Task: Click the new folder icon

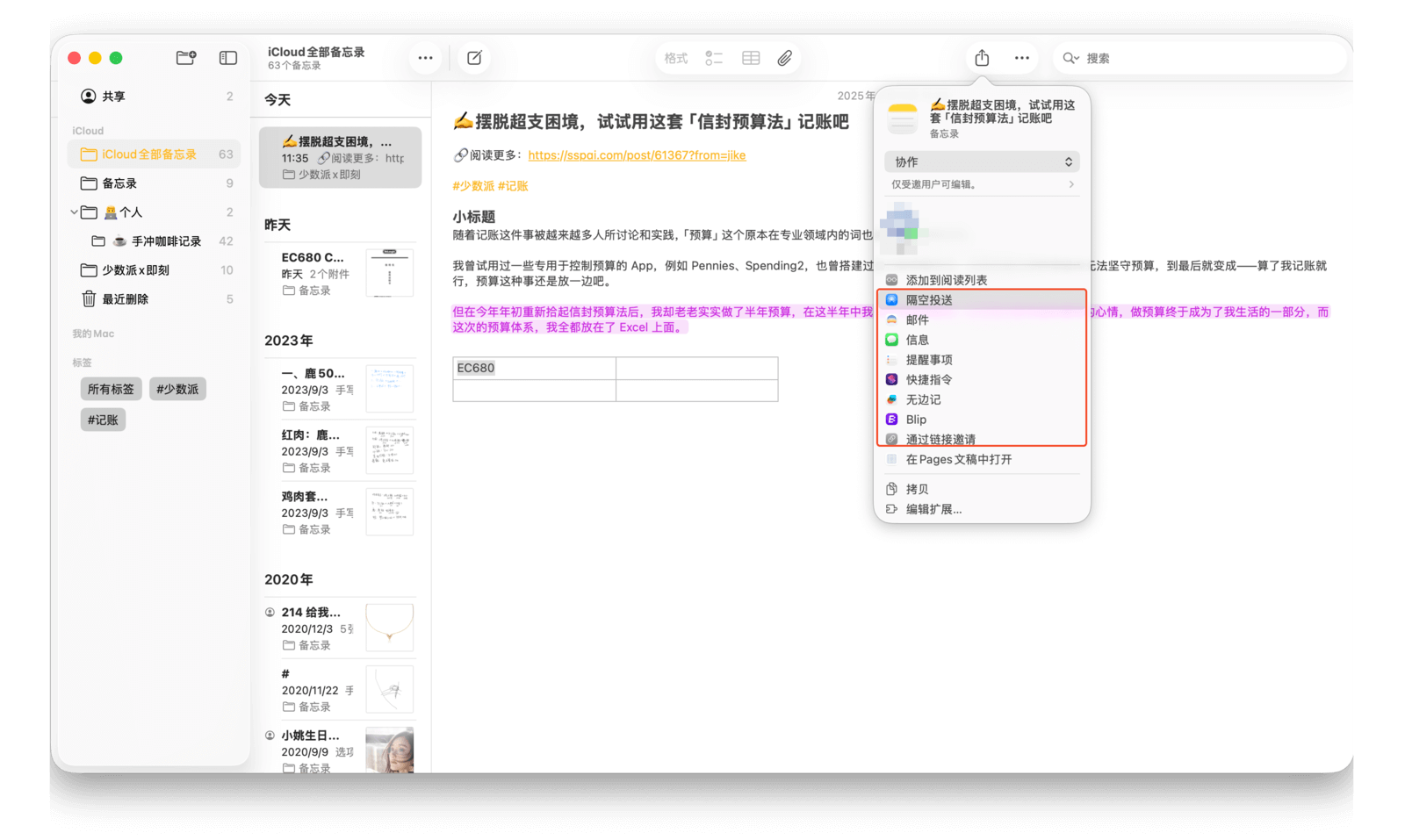Action: pyautogui.click(x=186, y=58)
